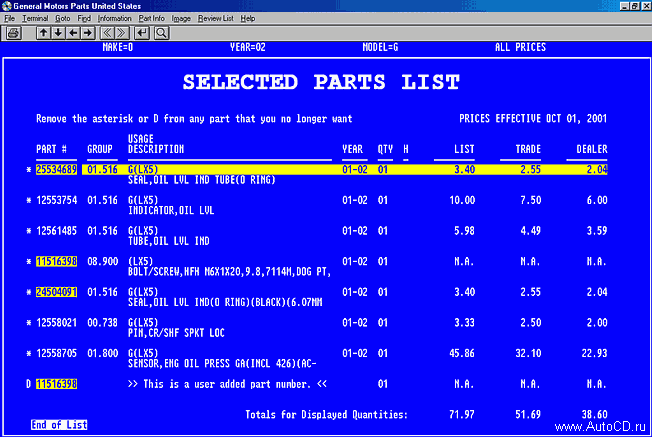This screenshot has width=652, height=437.
Task: Click the total list value 71.97
Action: (x=462, y=415)
